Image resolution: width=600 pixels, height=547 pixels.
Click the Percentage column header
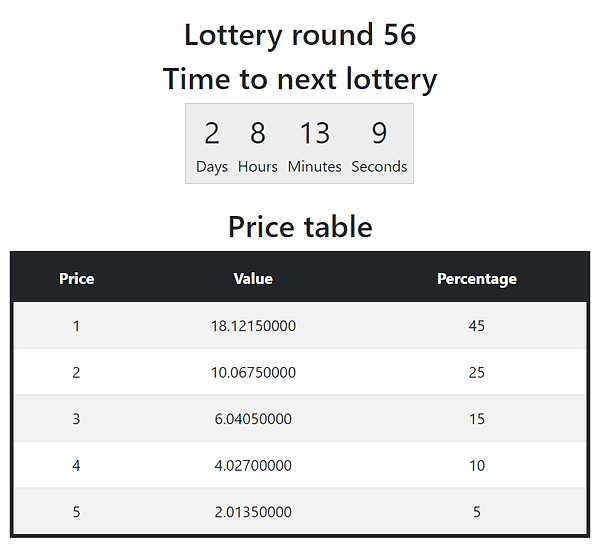477,279
